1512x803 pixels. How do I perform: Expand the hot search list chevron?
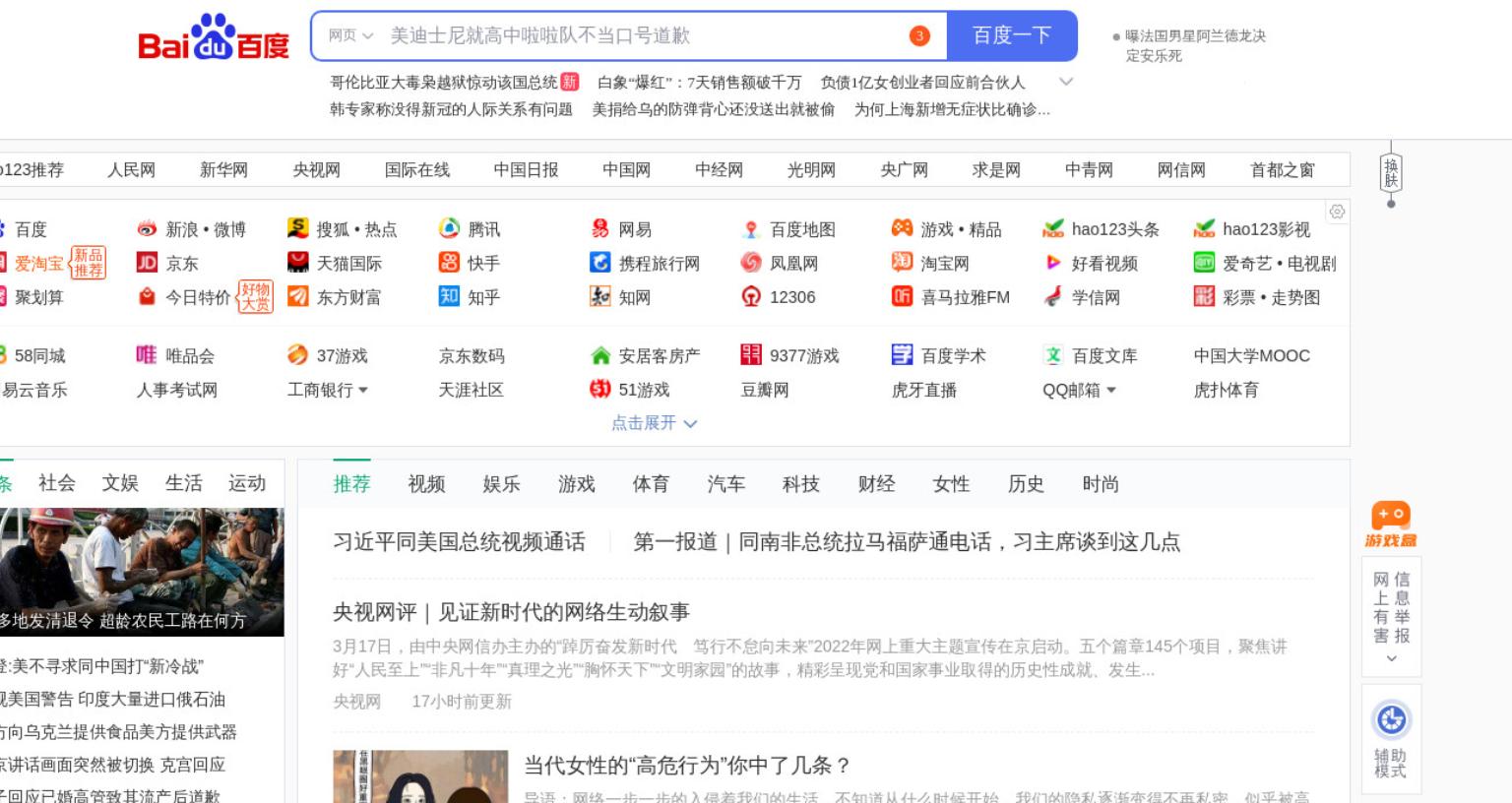coord(1066,82)
